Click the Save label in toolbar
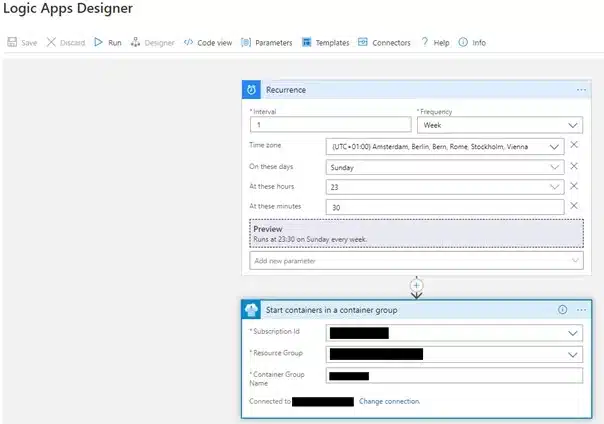Image resolution: width=604 pixels, height=424 pixels. click(x=29, y=43)
